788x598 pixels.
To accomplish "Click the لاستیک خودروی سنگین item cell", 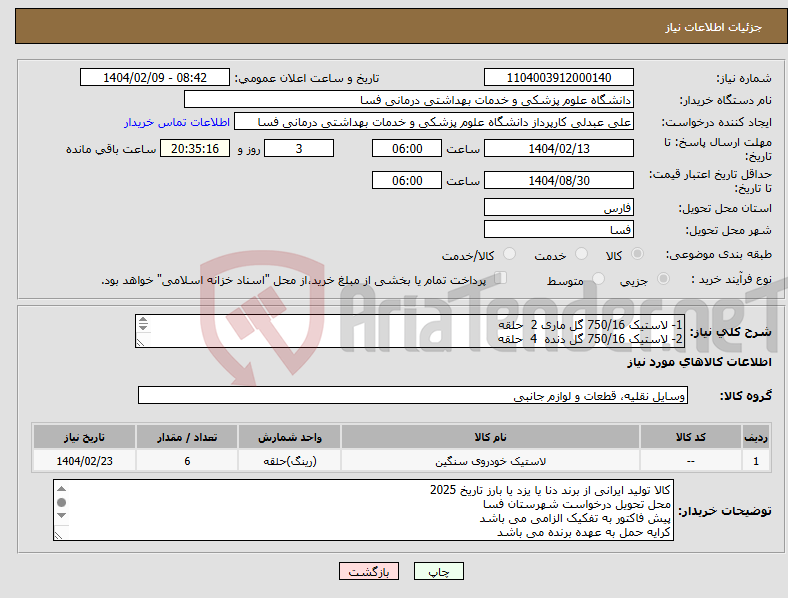I will click(490, 461).
